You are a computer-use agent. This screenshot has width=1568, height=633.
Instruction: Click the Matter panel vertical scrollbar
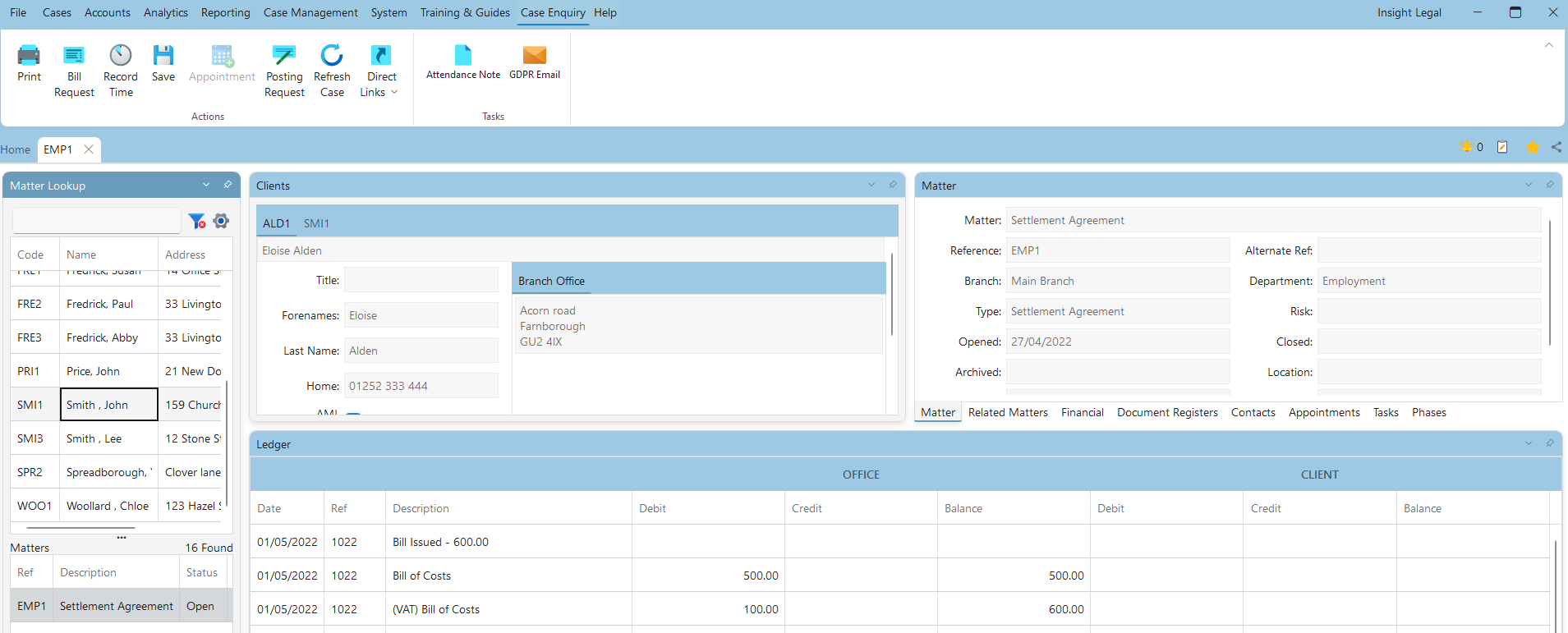pyautogui.click(x=1550, y=283)
